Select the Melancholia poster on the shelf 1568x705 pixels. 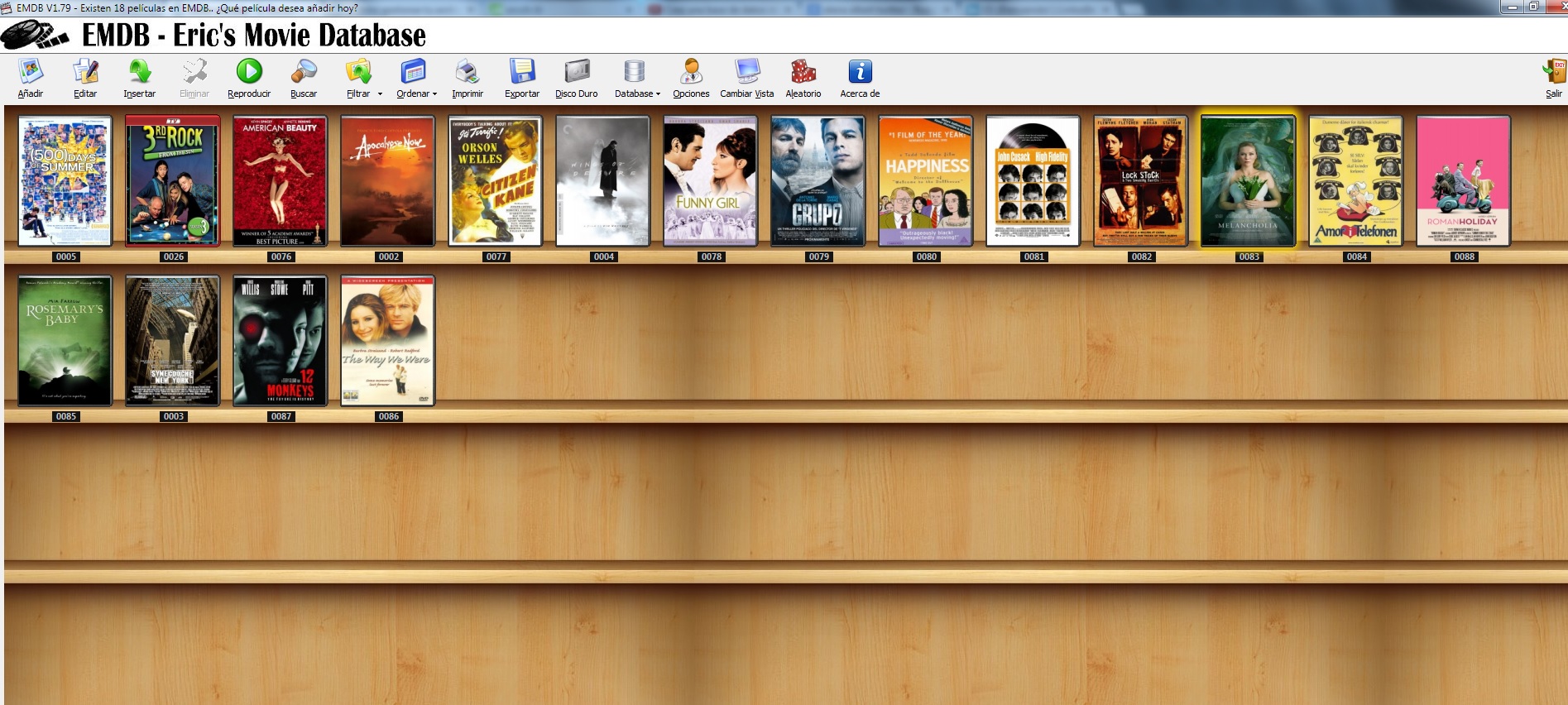[1249, 180]
